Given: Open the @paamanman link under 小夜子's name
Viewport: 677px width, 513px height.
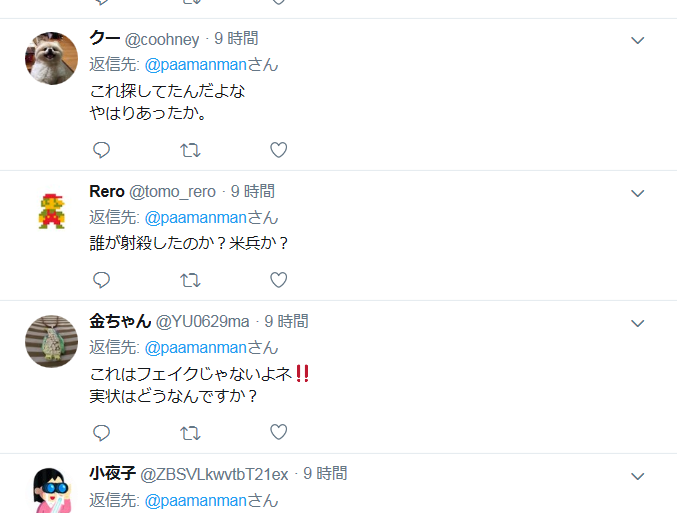Looking at the screenshot, I should (196, 501).
